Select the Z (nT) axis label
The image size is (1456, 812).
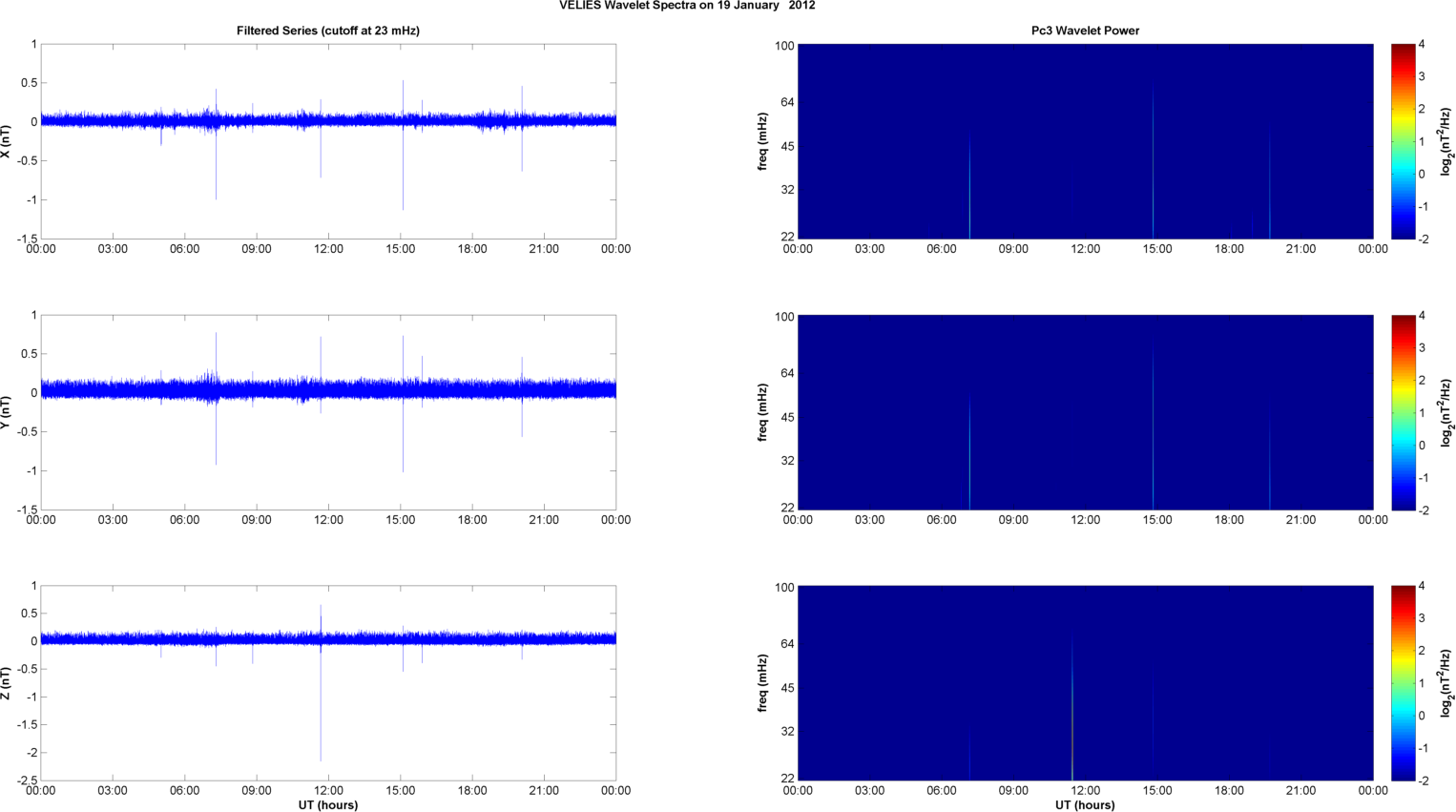click(7, 683)
